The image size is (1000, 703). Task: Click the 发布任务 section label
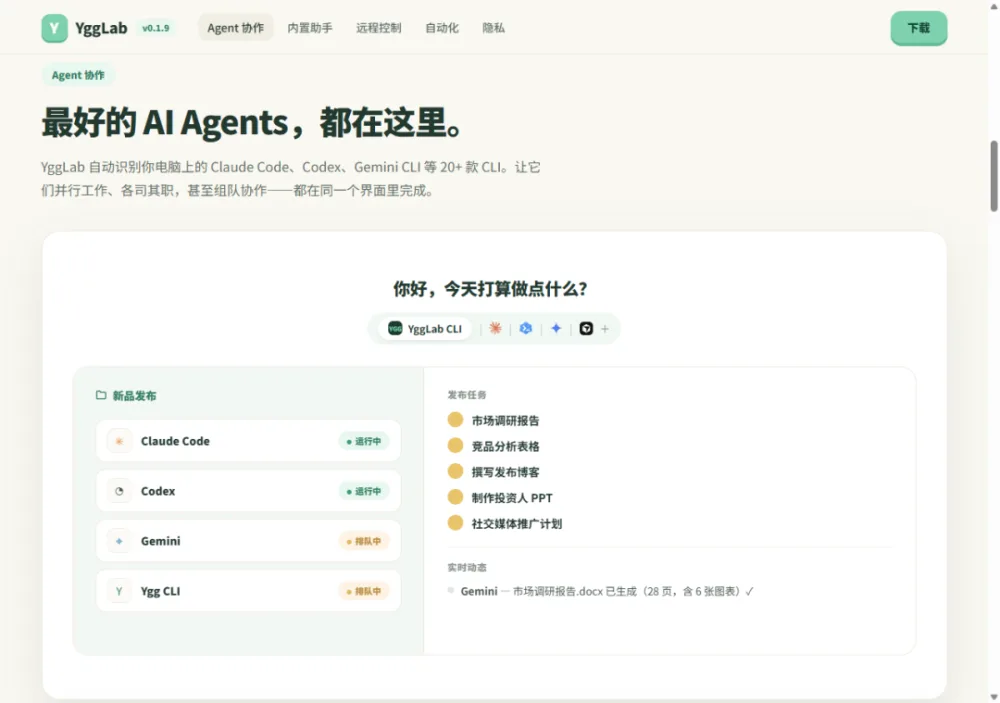coord(467,395)
